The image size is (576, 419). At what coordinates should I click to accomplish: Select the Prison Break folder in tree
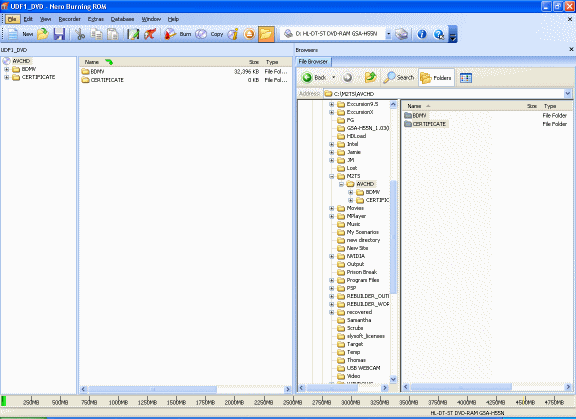(x=357, y=272)
